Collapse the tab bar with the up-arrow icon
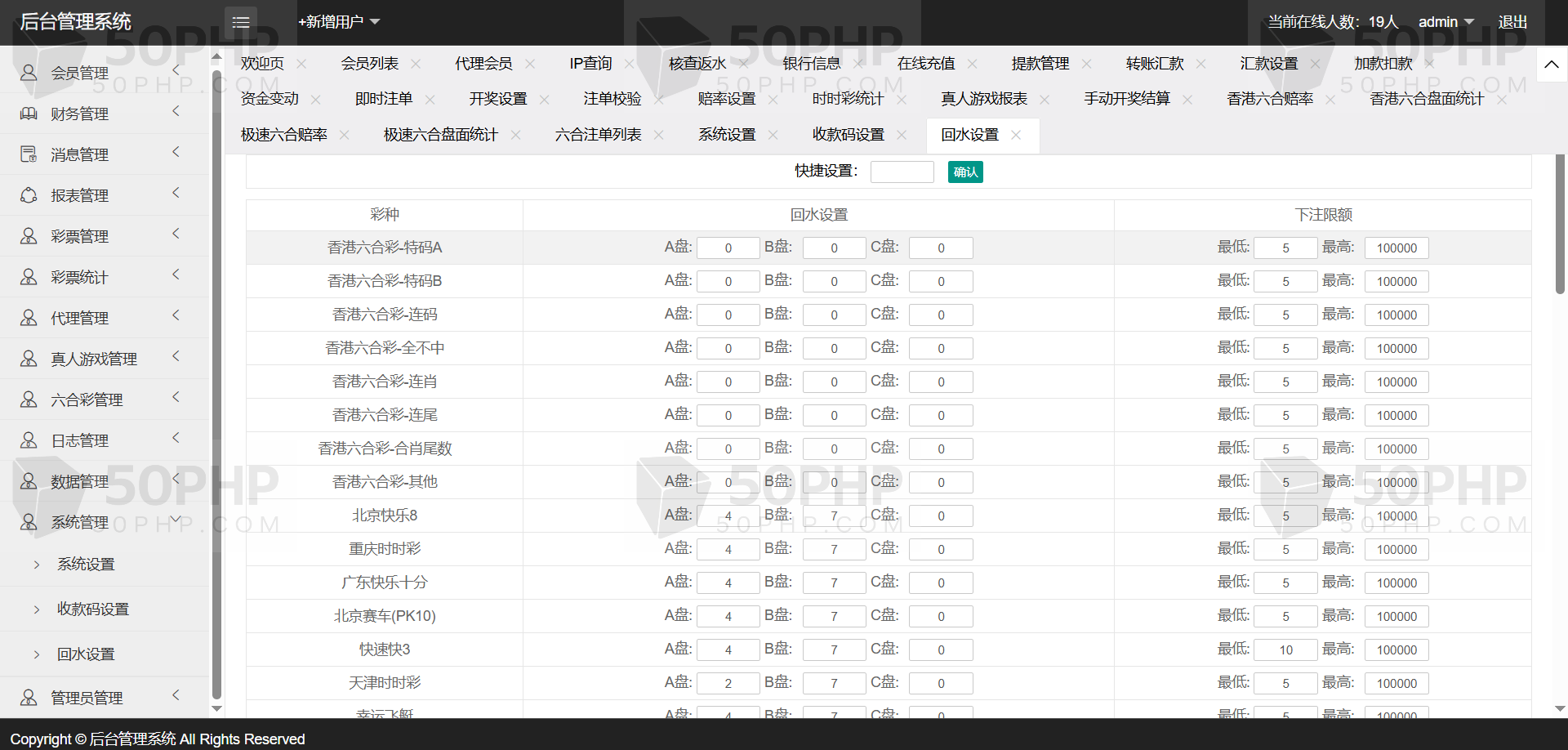This screenshot has width=1568, height=750. click(1551, 64)
